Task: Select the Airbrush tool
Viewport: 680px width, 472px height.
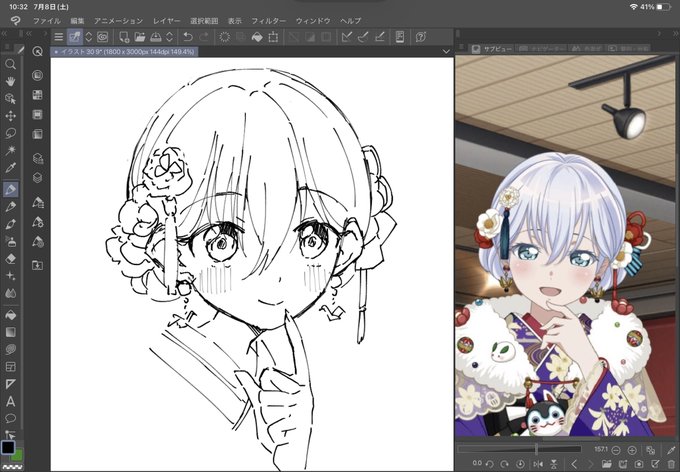Action: (10, 241)
